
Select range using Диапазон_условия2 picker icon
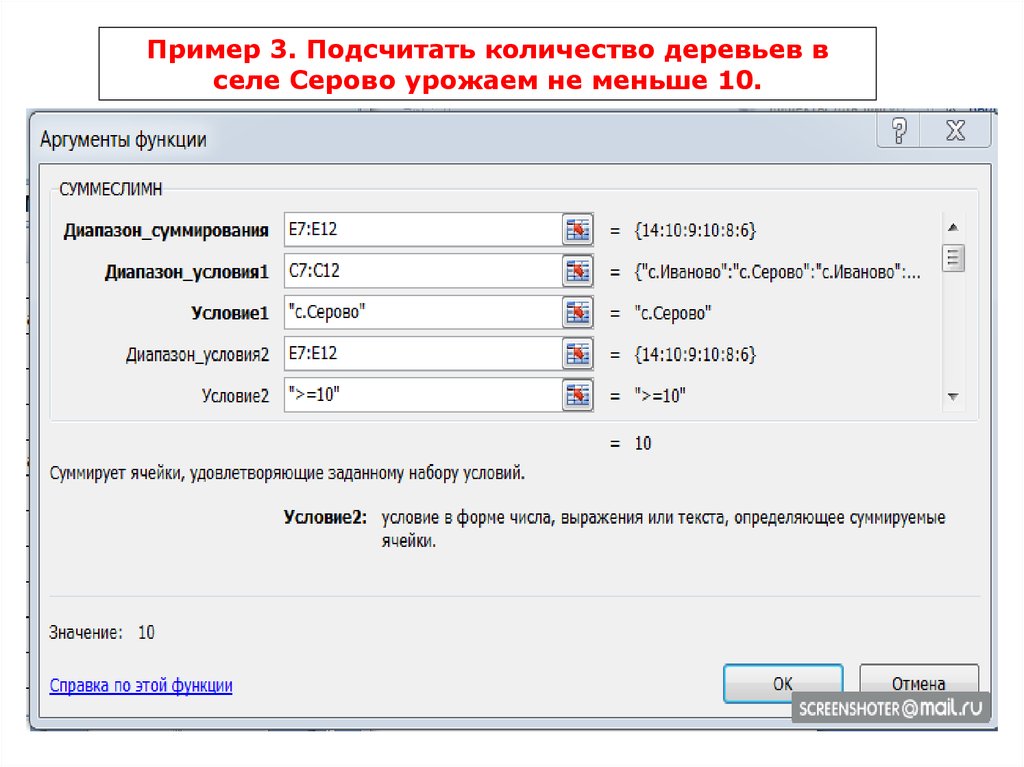click(578, 353)
